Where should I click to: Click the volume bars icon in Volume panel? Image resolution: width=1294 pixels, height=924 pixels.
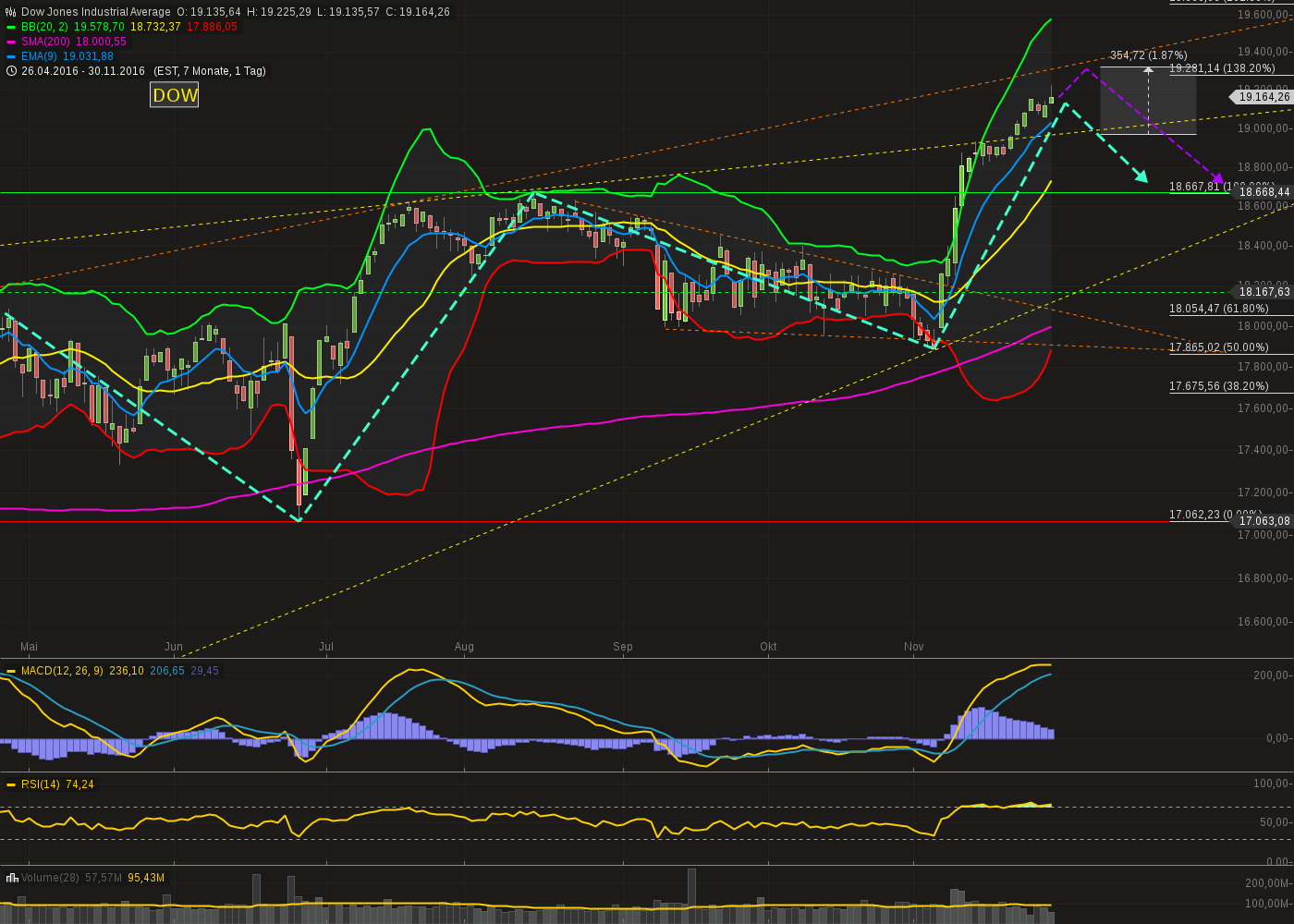pyautogui.click(x=12, y=877)
